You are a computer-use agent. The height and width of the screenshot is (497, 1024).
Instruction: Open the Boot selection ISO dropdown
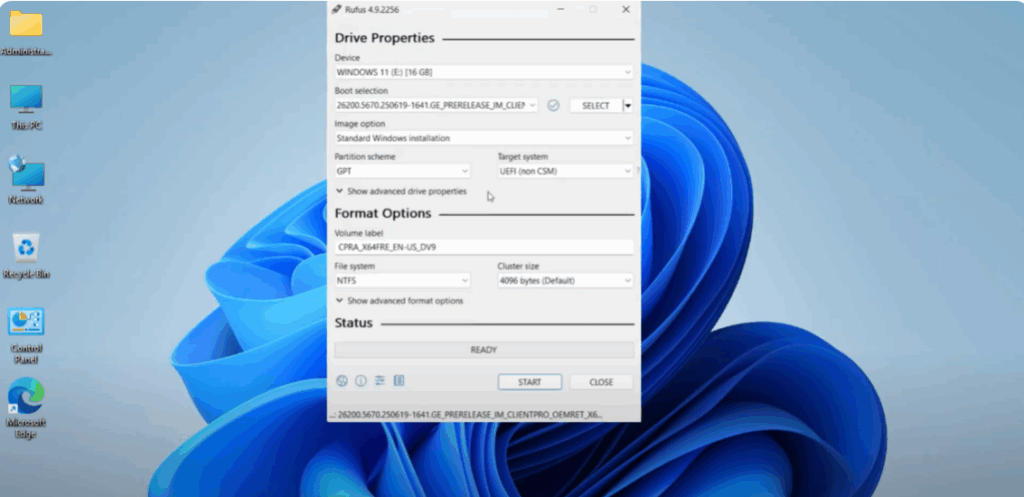coord(436,105)
